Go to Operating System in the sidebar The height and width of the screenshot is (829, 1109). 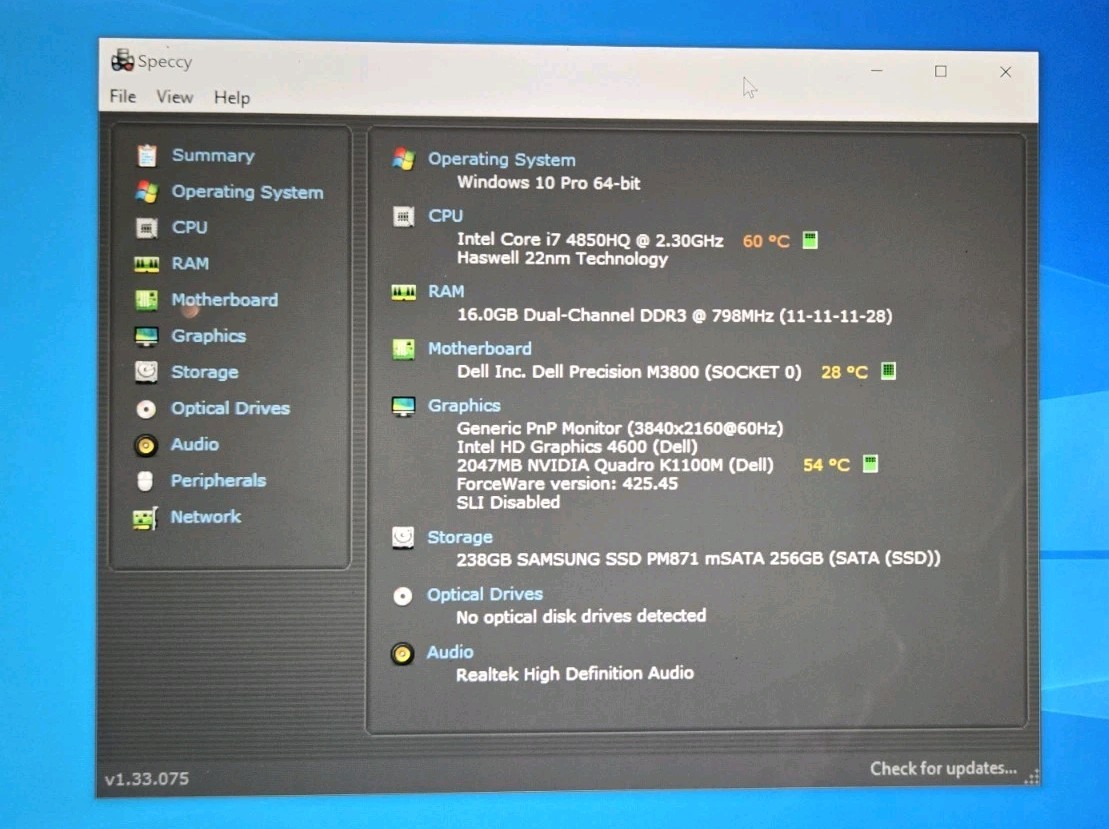pos(248,192)
